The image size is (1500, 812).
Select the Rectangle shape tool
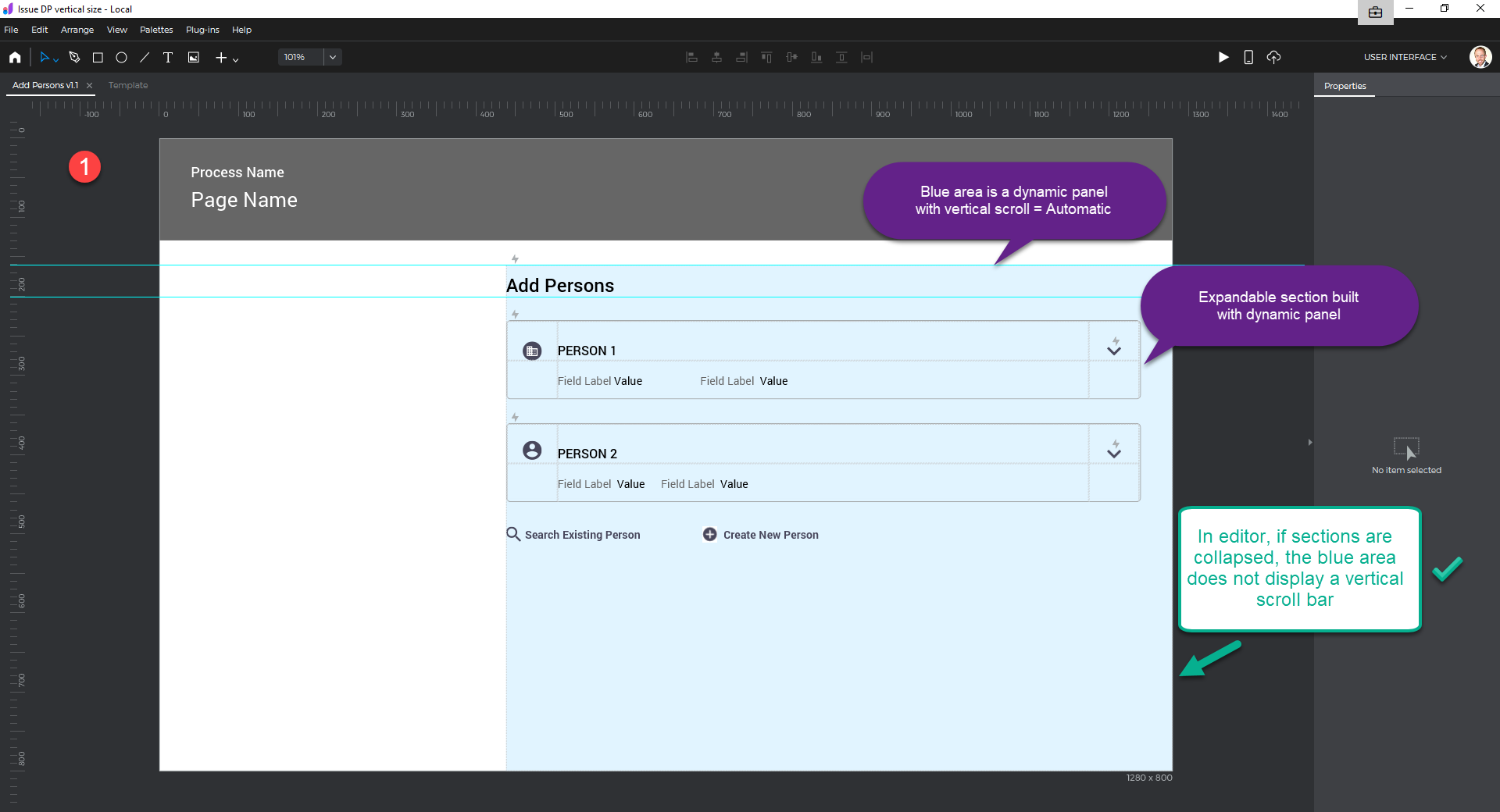(98, 57)
